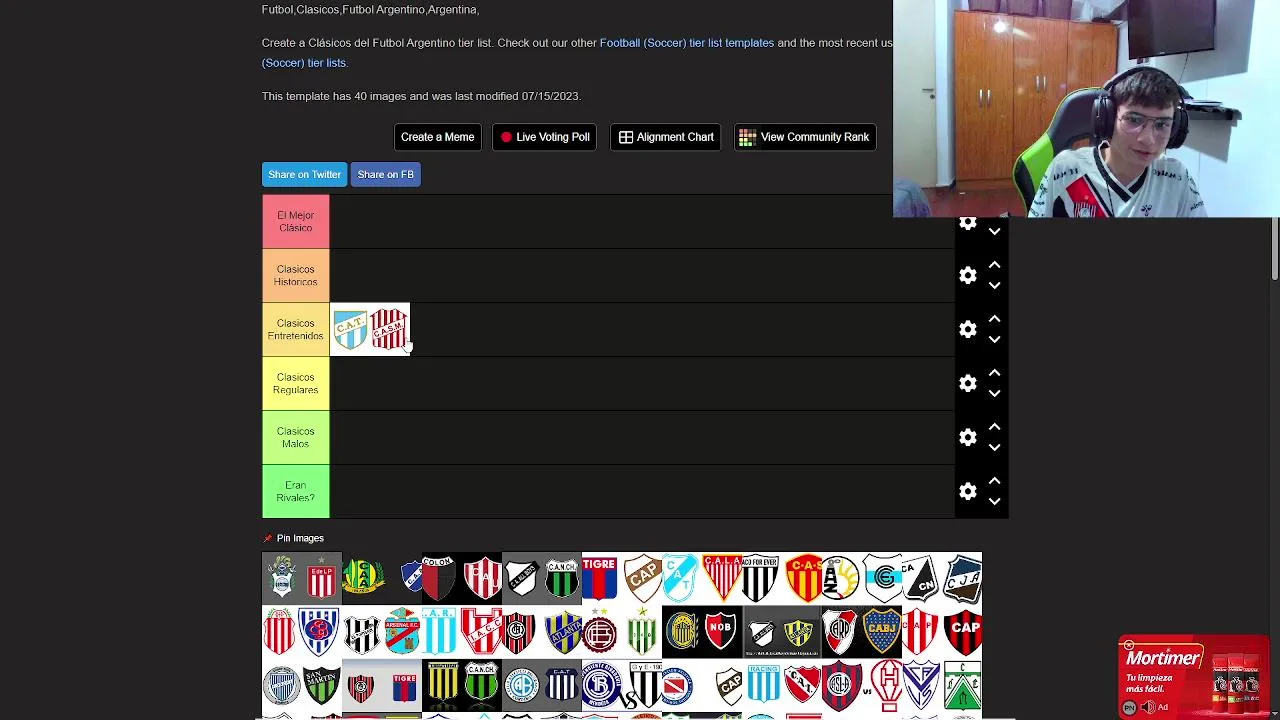The height and width of the screenshot is (720, 1280).
Task: Pick the Gimnasia vs Estudiantes (EdeLP) image
Action: [302, 578]
